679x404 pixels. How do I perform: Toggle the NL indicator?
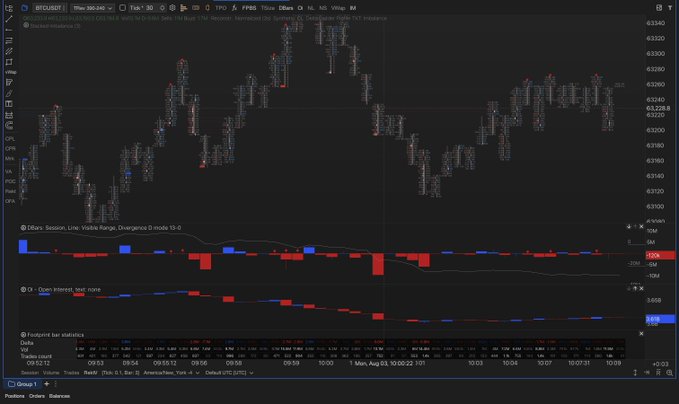311,8
